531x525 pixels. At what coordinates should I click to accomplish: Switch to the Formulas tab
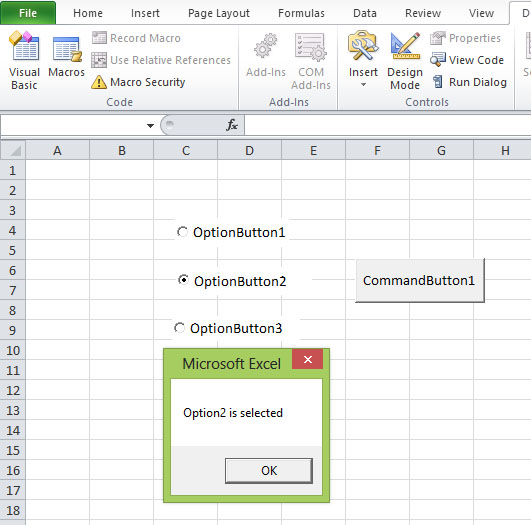[301, 13]
